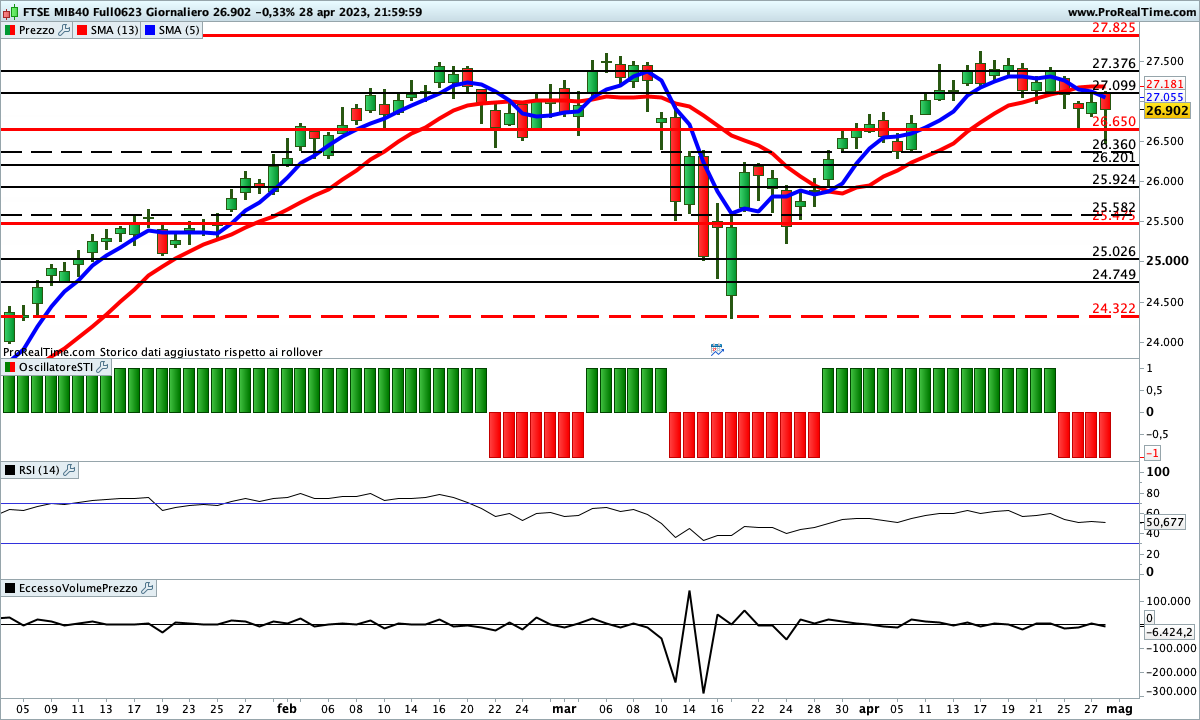Click the candlestick chart icon beside FTSE MIB40
The image size is (1200, 720).
[9, 12]
